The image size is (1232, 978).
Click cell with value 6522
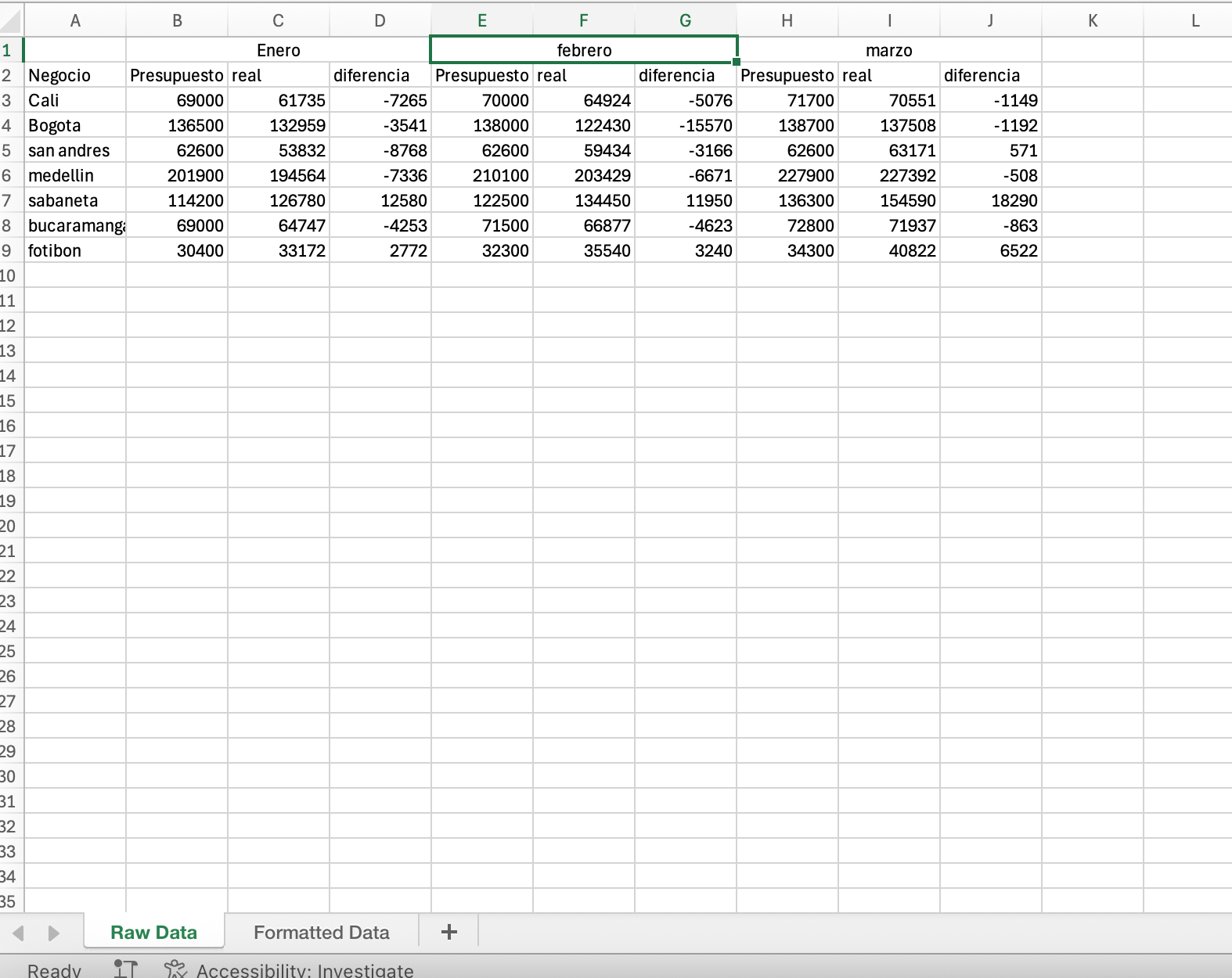[991, 250]
